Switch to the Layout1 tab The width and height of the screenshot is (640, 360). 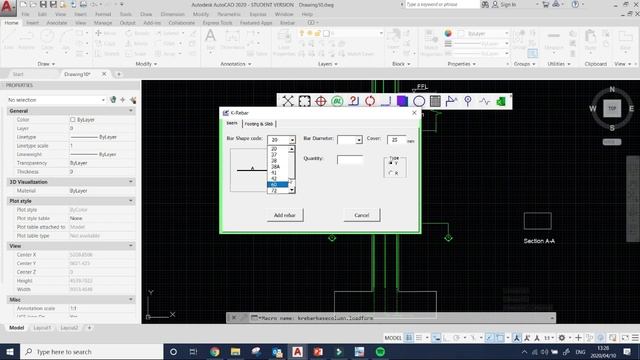42,328
